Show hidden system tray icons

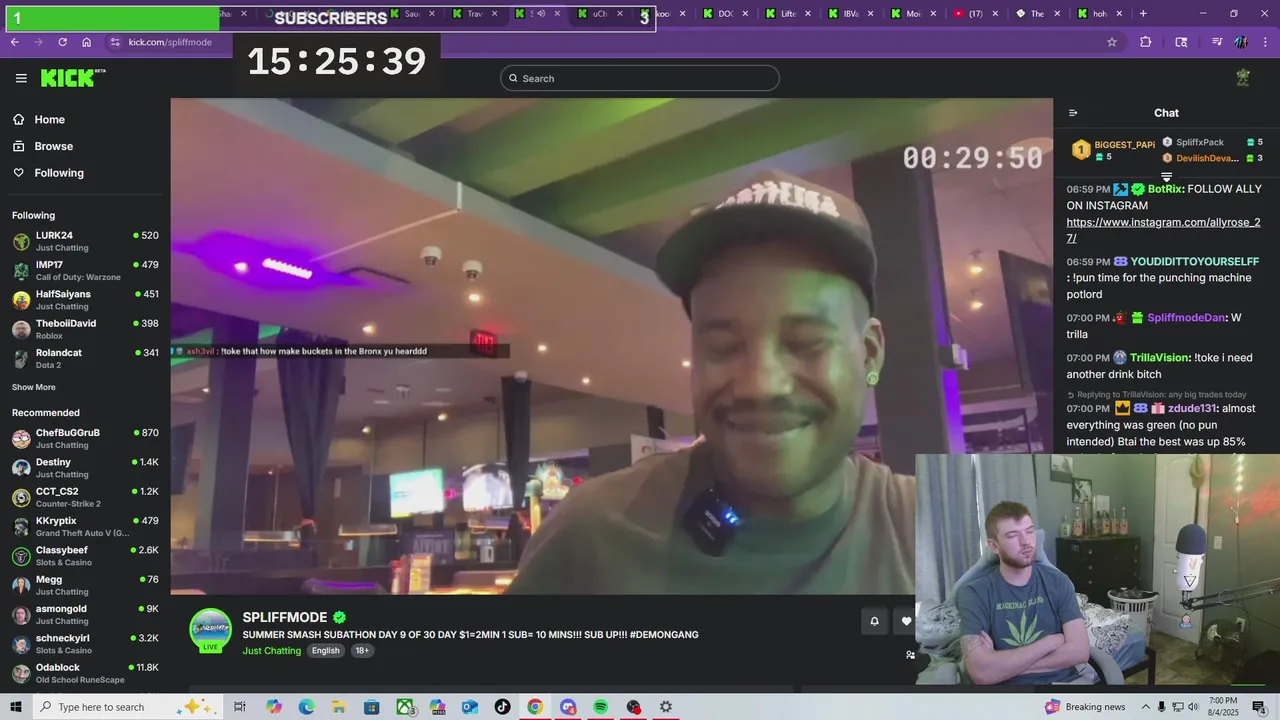coord(1146,707)
